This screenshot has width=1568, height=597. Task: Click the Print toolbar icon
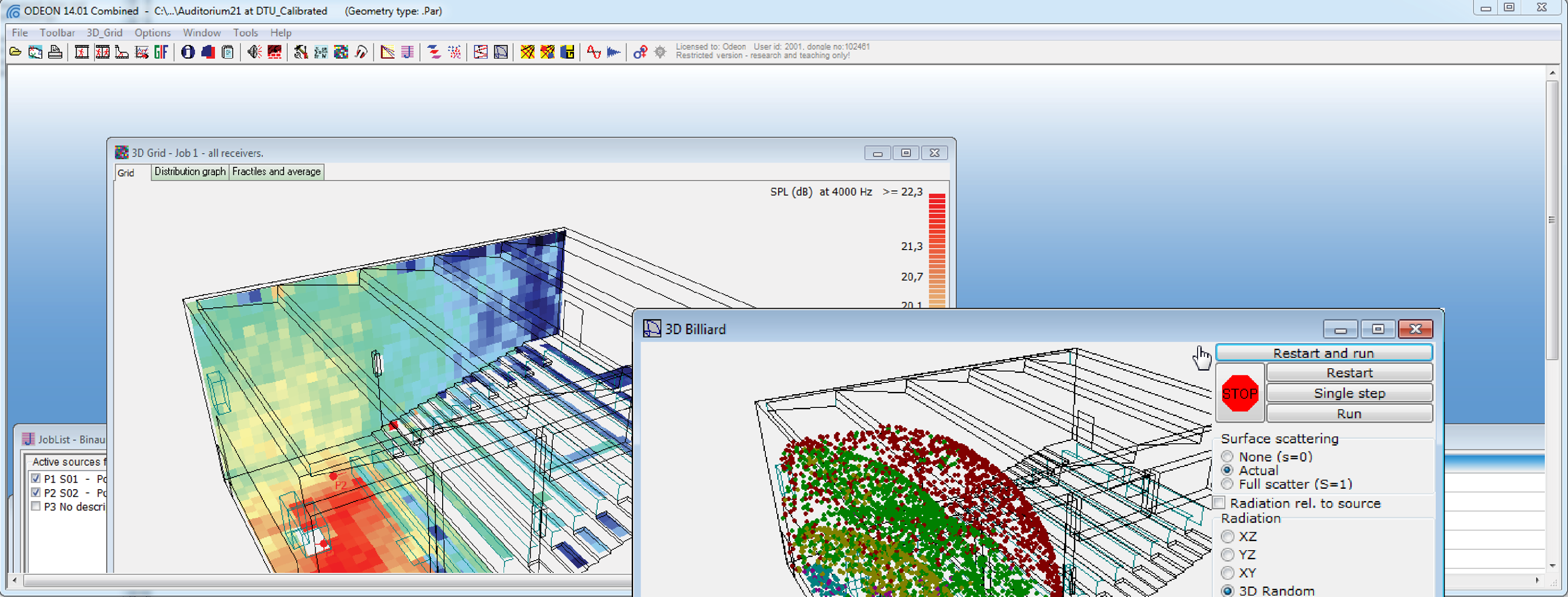(55, 52)
